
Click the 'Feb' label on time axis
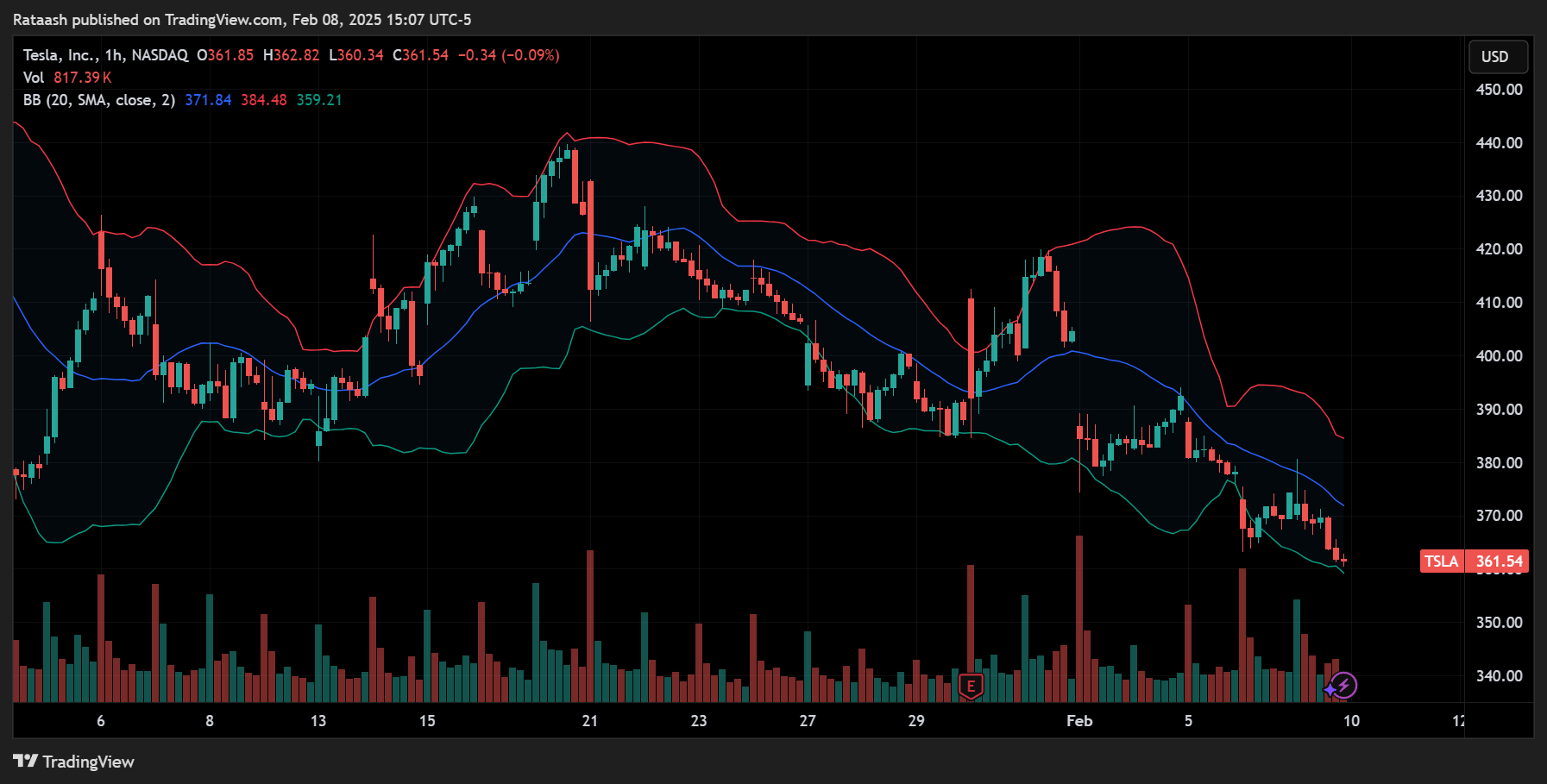(x=1079, y=721)
